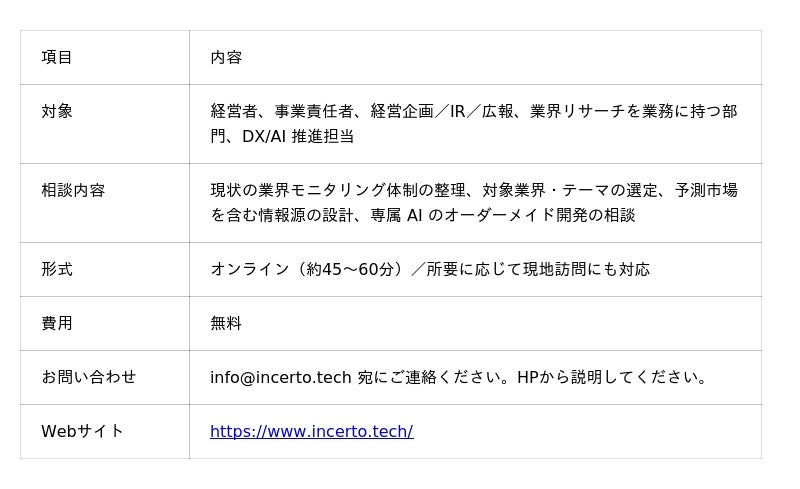Select the Webサイト row label
This screenshot has height=489, width=800.
click(82, 432)
